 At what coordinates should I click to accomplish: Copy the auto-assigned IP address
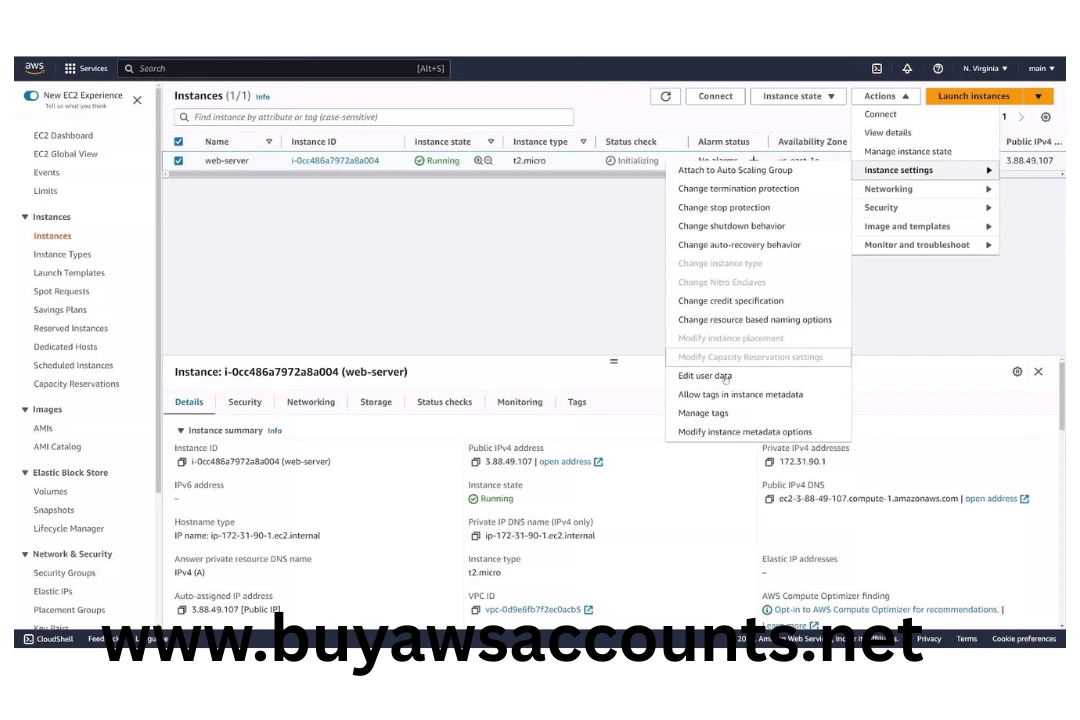182,610
